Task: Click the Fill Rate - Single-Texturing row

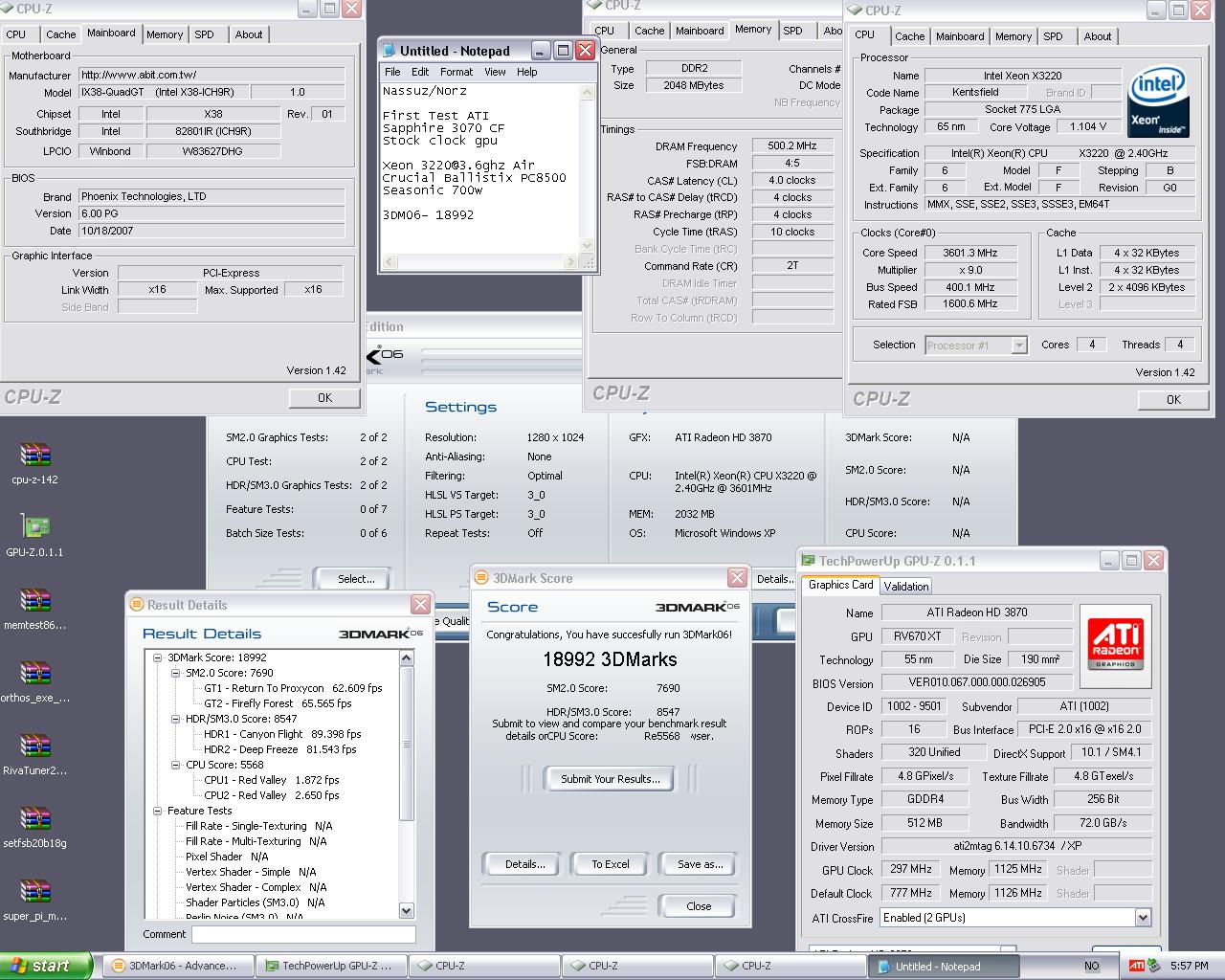Action: (x=258, y=826)
